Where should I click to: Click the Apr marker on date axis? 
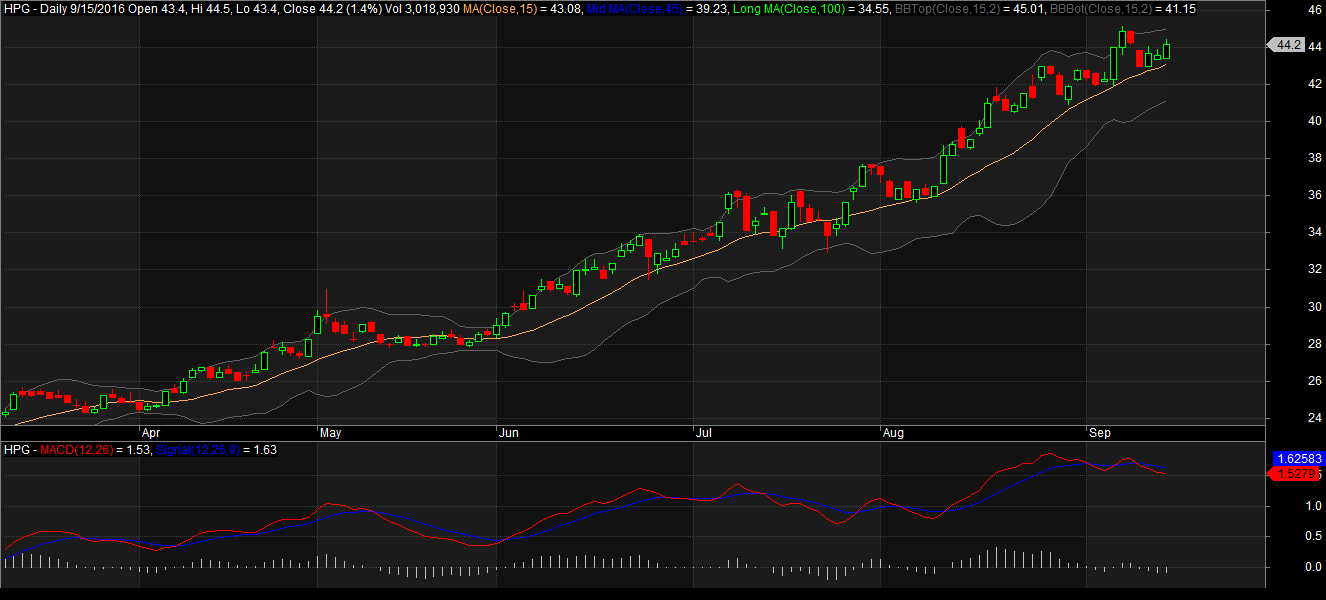coord(151,433)
